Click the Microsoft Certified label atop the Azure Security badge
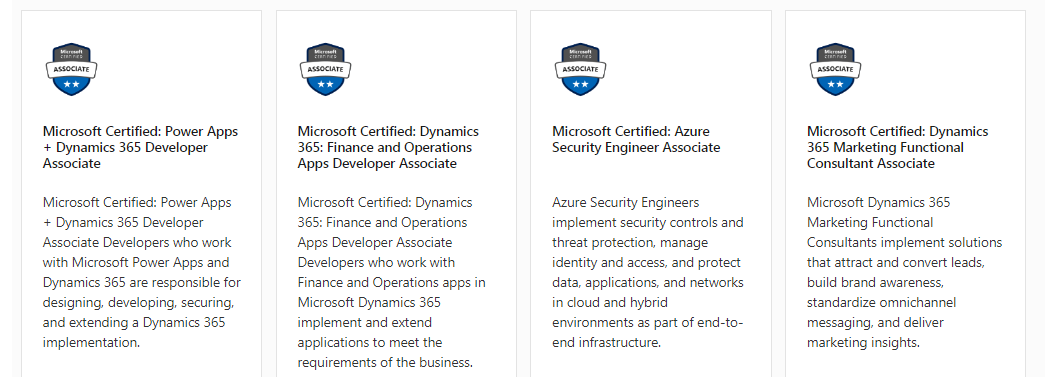1045x377 pixels. pyautogui.click(x=580, y=53)
